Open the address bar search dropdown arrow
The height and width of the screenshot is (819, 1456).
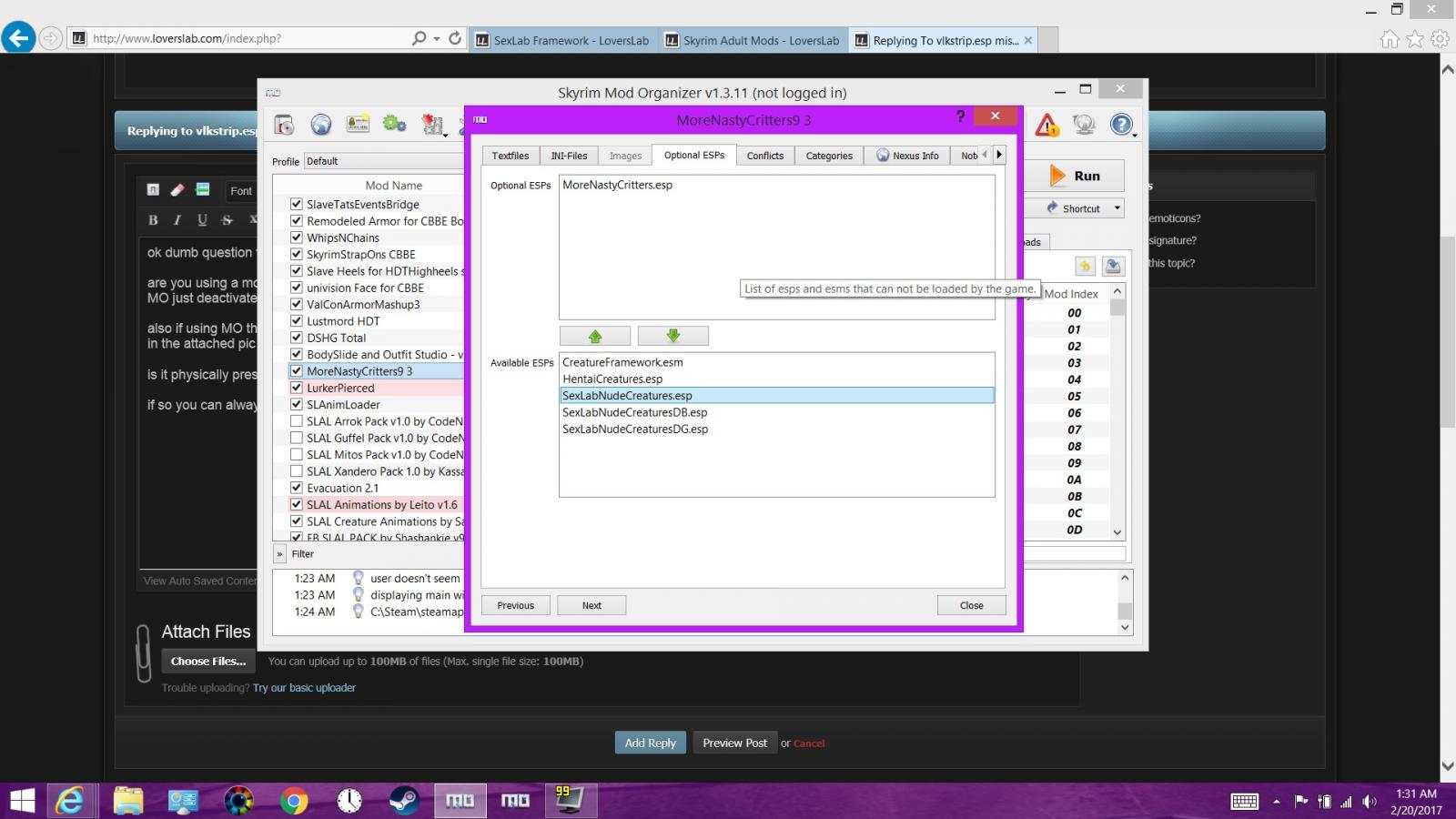coord(437,38)
